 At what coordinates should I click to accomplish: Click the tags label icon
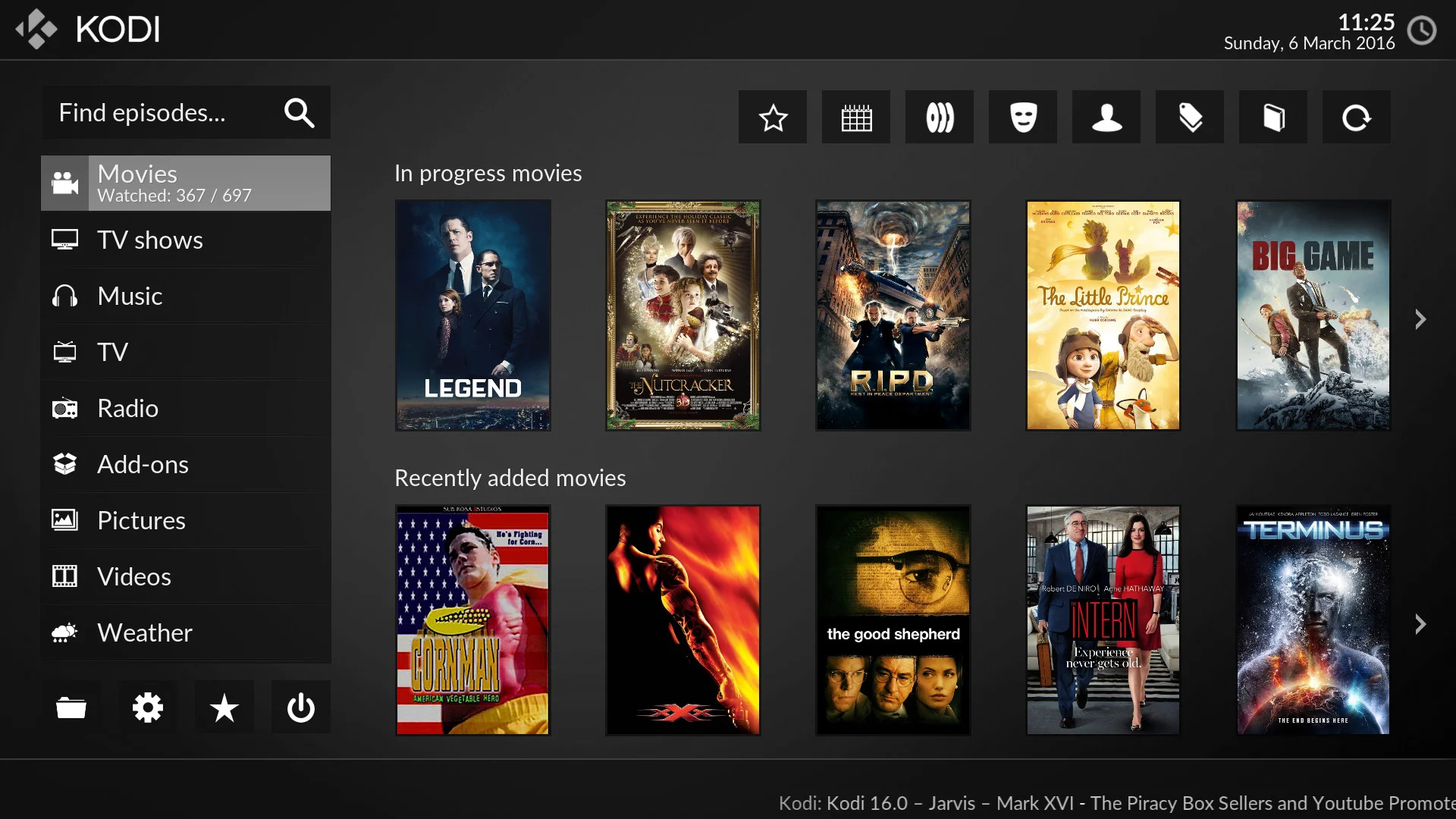click(x=1190, y=118)
